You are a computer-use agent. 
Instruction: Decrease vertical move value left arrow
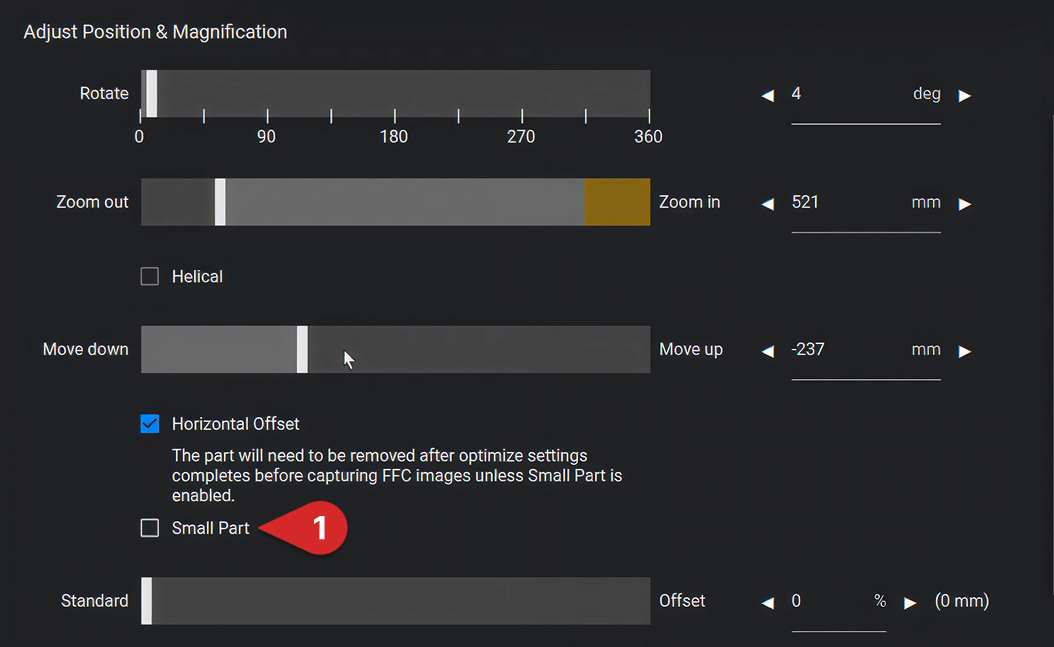(x=768, y=351)
